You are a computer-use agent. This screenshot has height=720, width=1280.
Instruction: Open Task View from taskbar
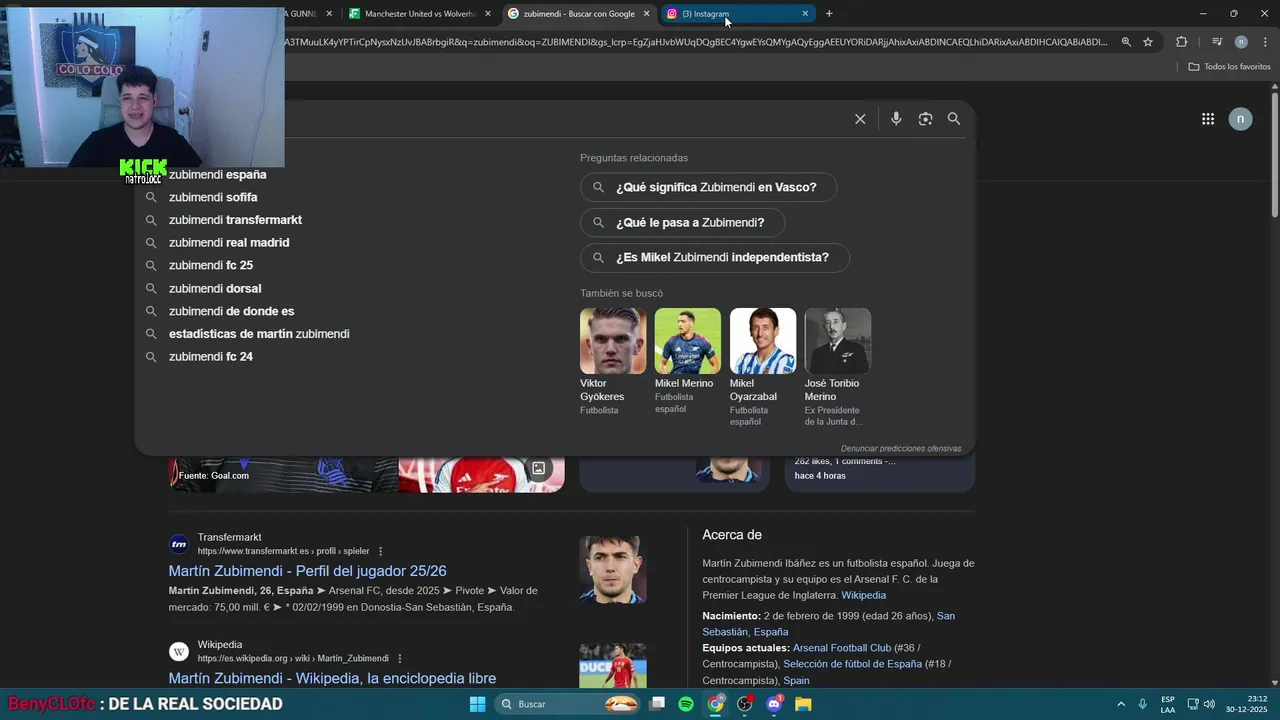(657, 704)
